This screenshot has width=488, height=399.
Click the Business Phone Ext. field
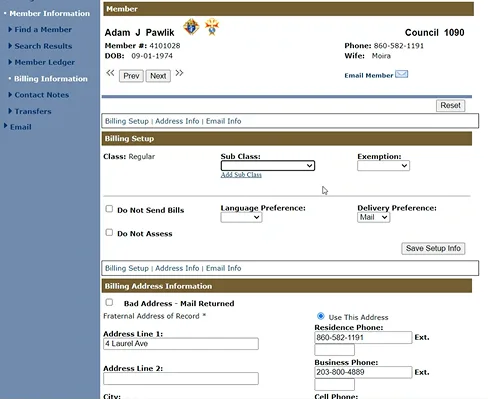[334, 384]
